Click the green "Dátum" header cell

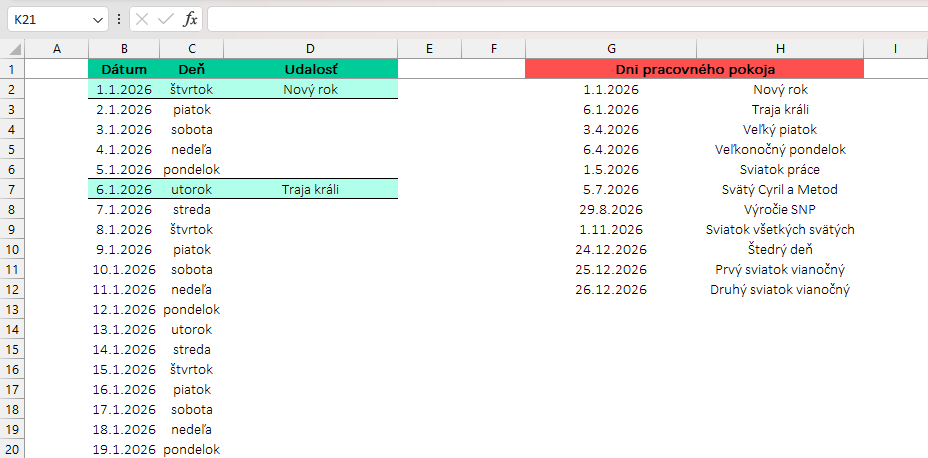tap(124, 69)
